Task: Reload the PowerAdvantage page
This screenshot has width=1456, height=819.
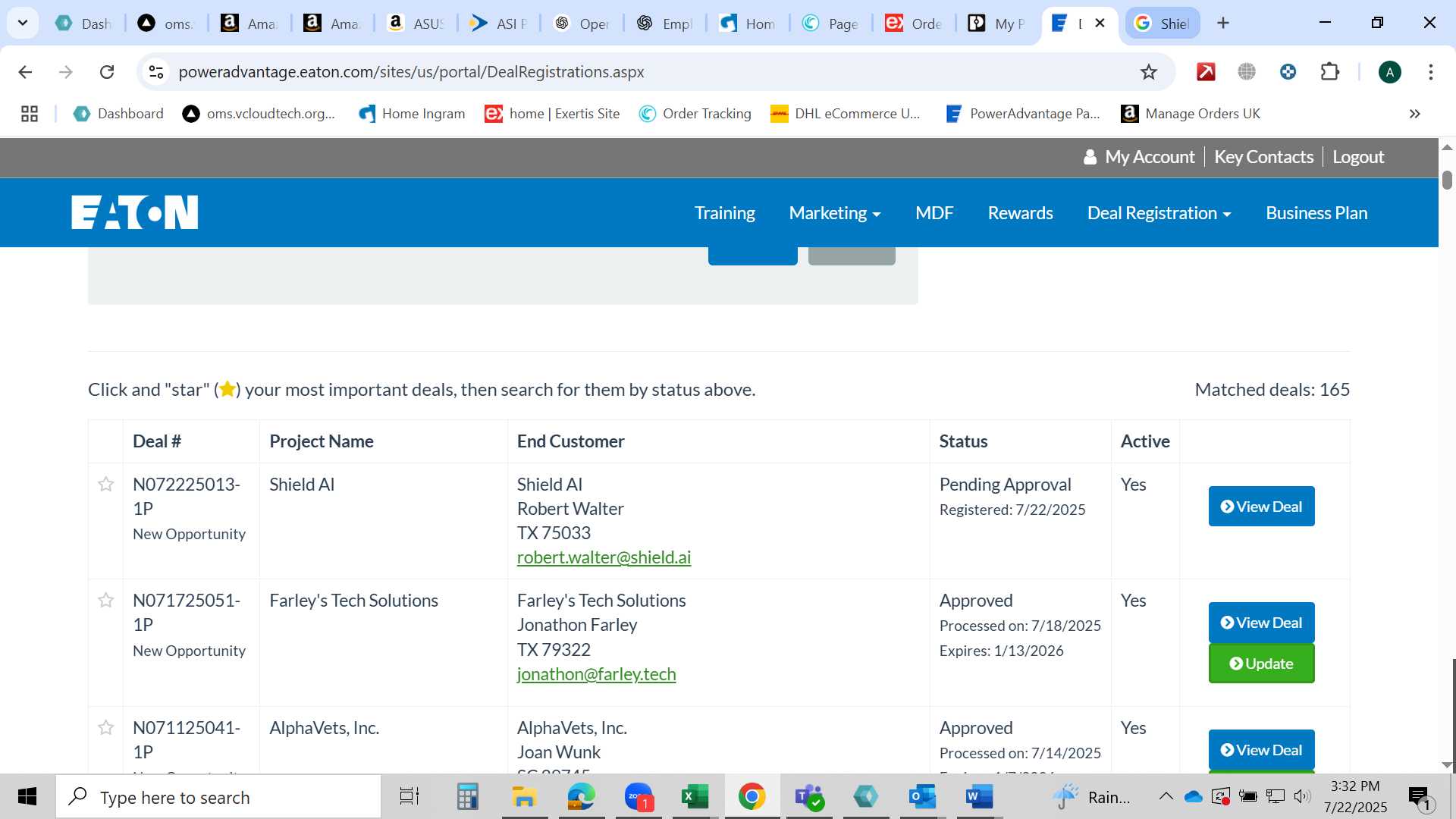Action: point(107,72)
